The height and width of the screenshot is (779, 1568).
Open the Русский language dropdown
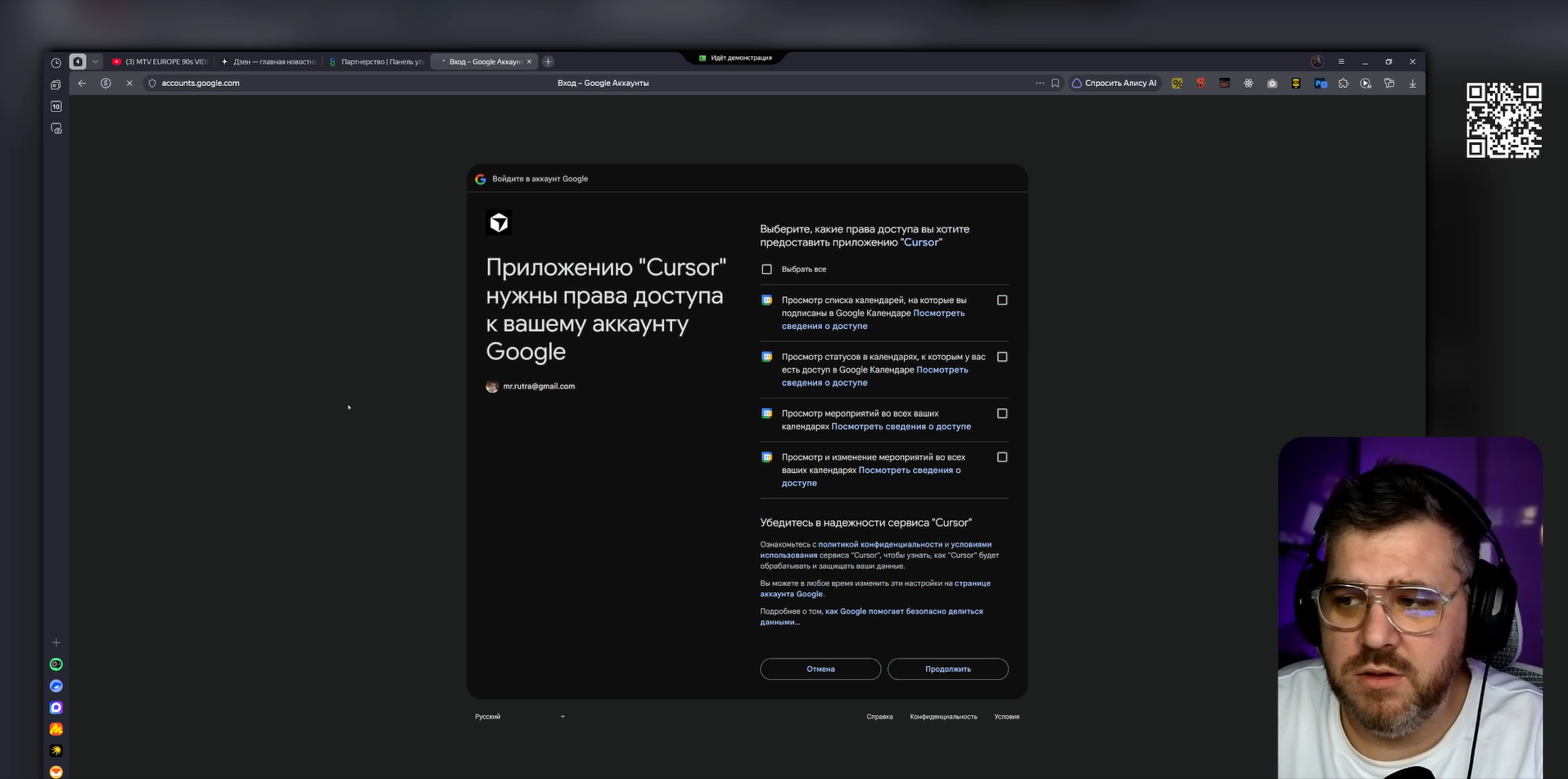[520, 717]
